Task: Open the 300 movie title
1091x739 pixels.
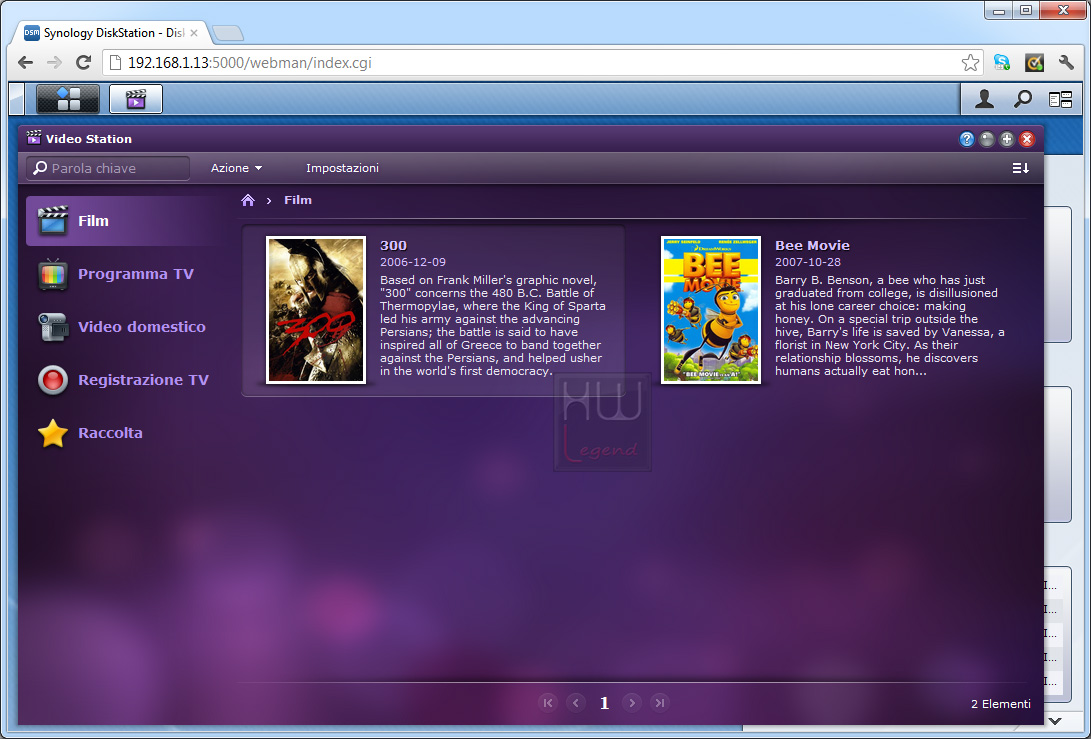Action: coord(393,245)
